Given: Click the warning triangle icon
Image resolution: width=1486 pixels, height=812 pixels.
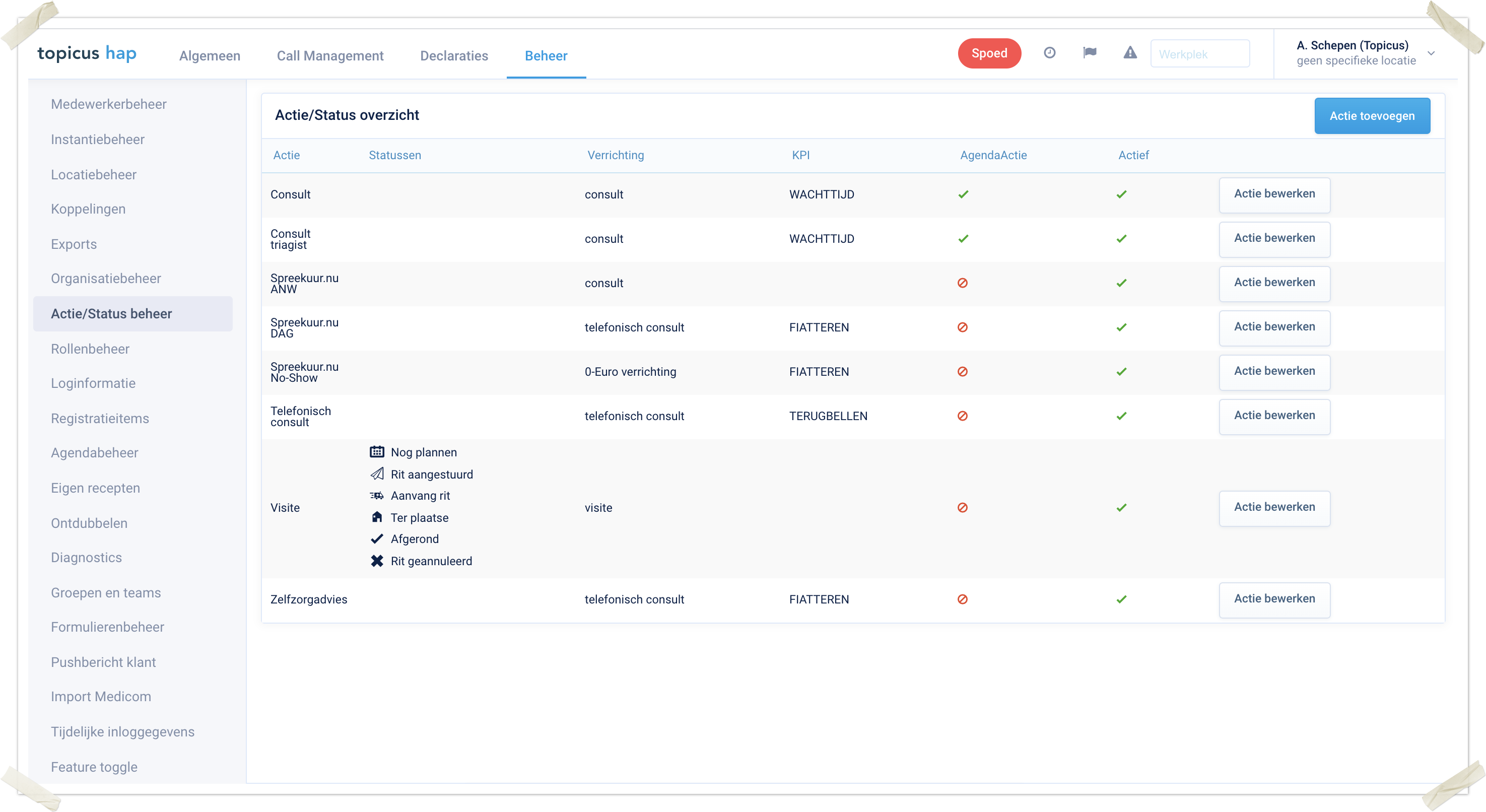Looking at the screenshot, I should click(1129, 53).
